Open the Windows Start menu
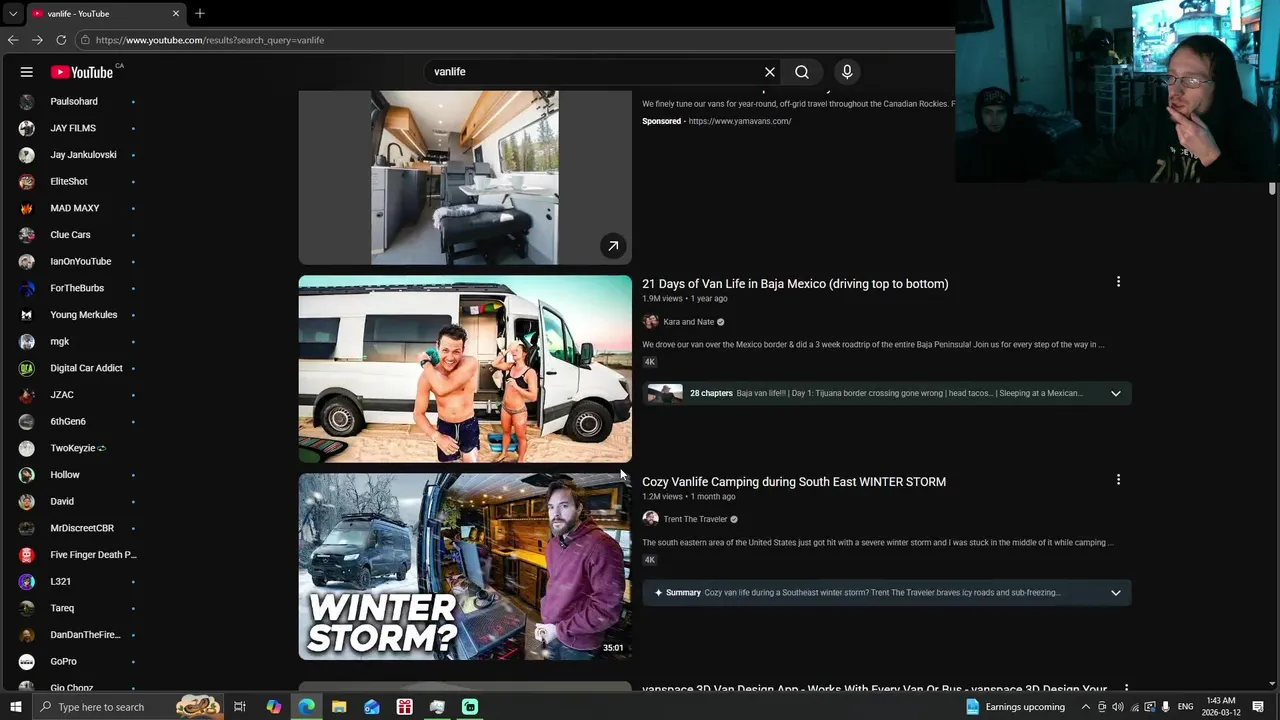The height and width of the screenshot is (720, 1280). [x=15, y=707]
